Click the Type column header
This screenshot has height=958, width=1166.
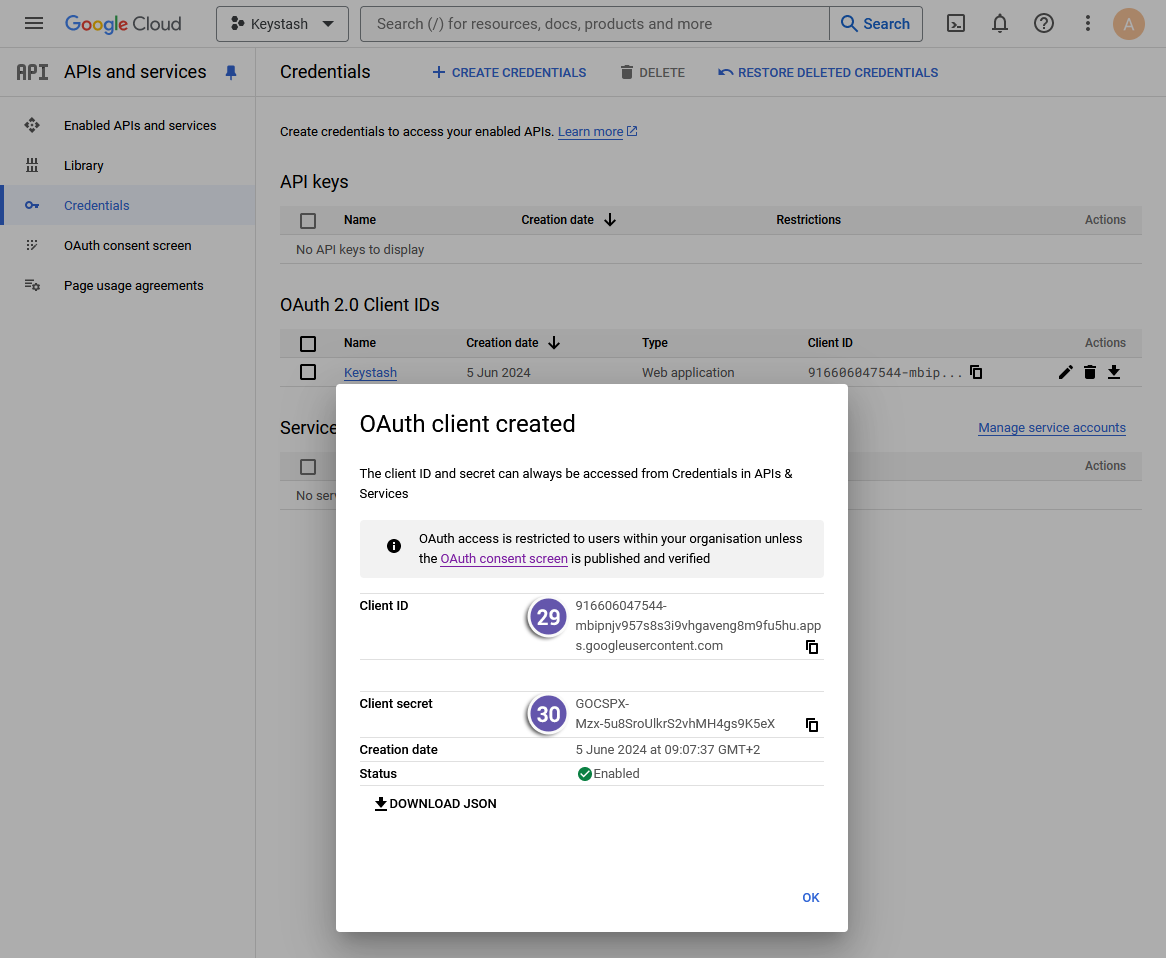[654, 343]
